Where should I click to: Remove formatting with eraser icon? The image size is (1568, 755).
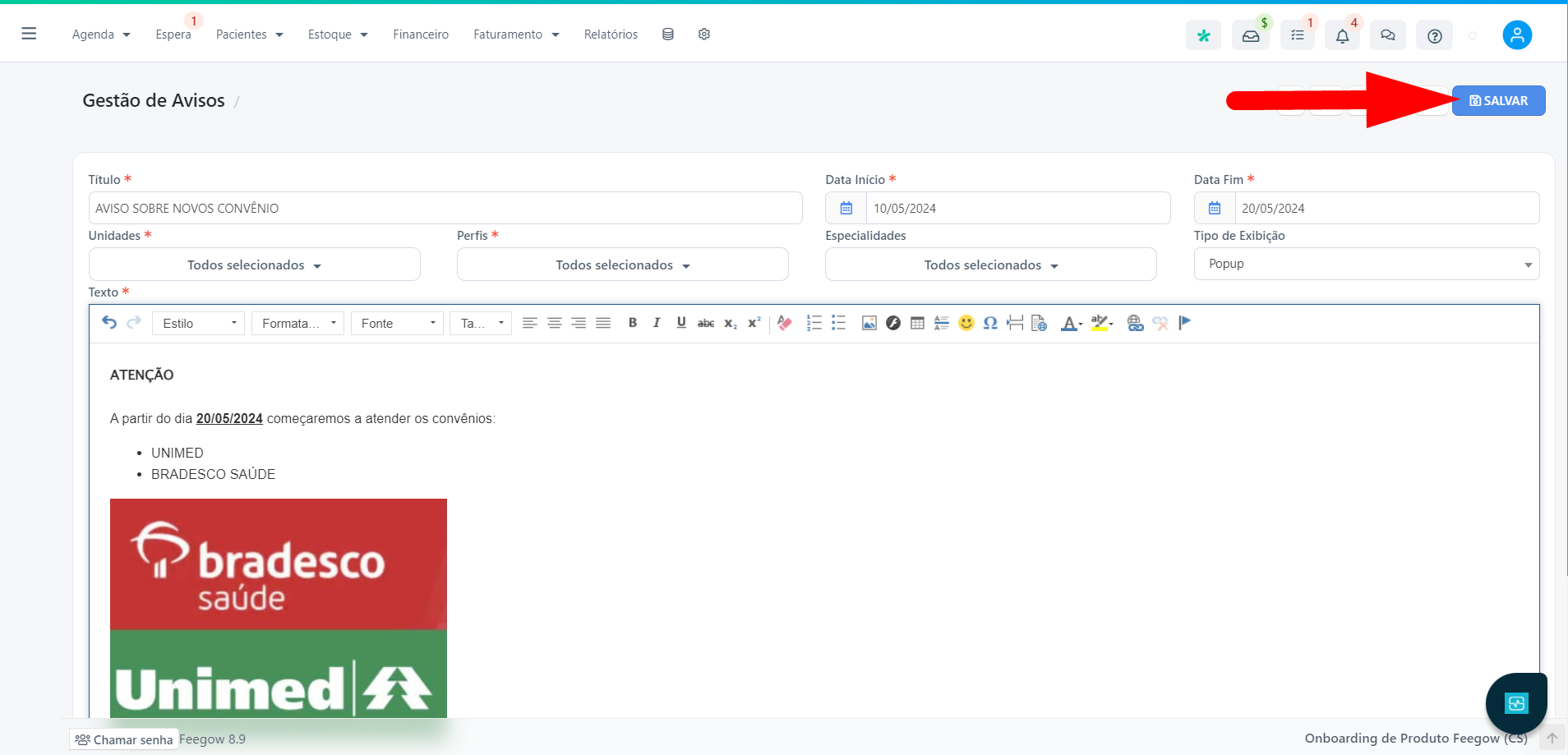point(785,323)
